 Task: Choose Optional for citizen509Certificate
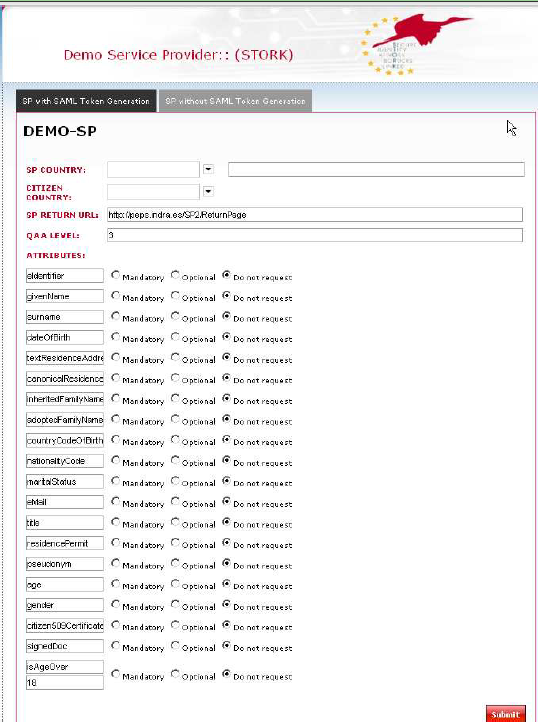[x=175, y=625]
